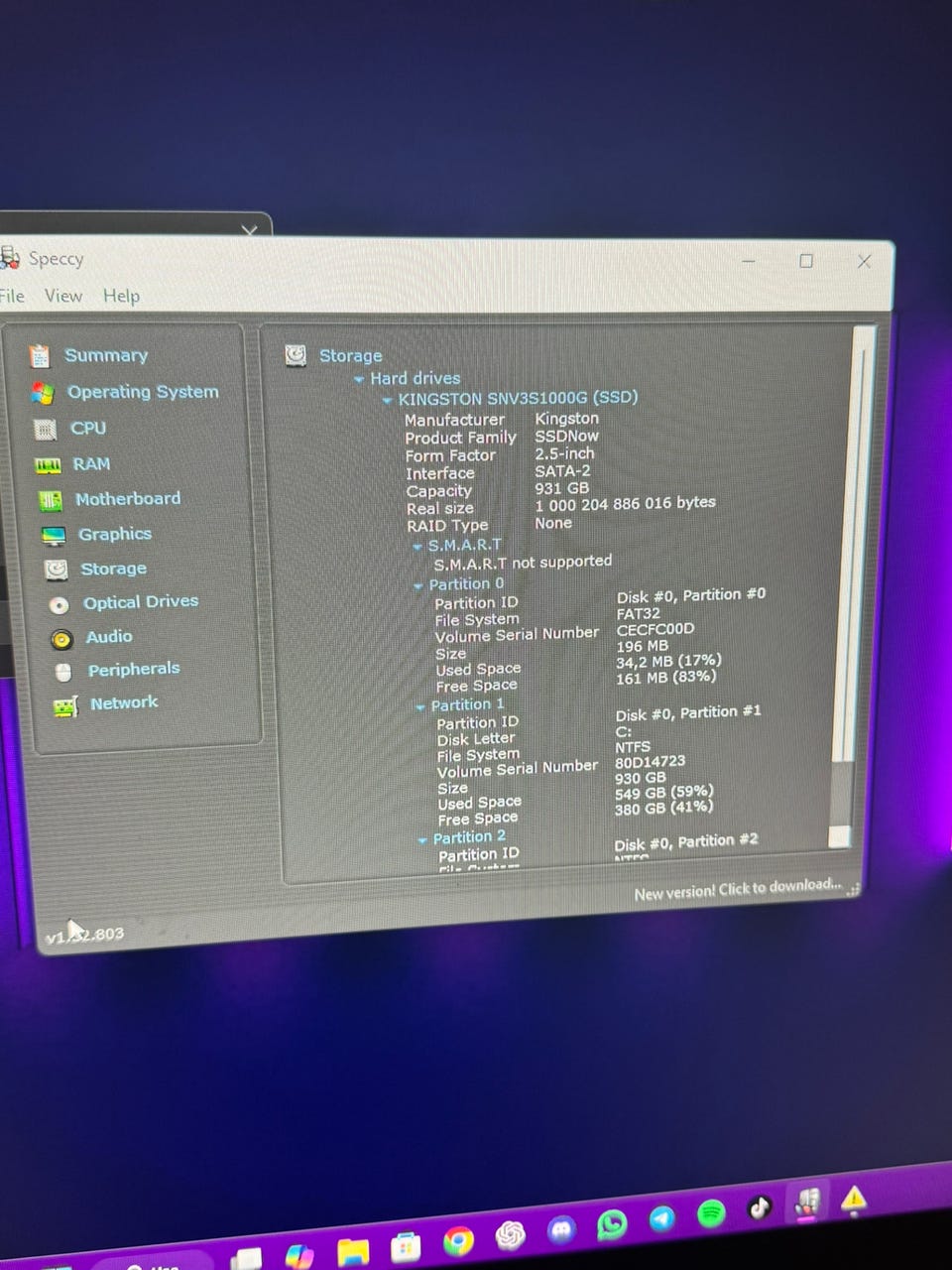Click the CECFC00D serial number
952x1270 pixels.
point(655,629)
